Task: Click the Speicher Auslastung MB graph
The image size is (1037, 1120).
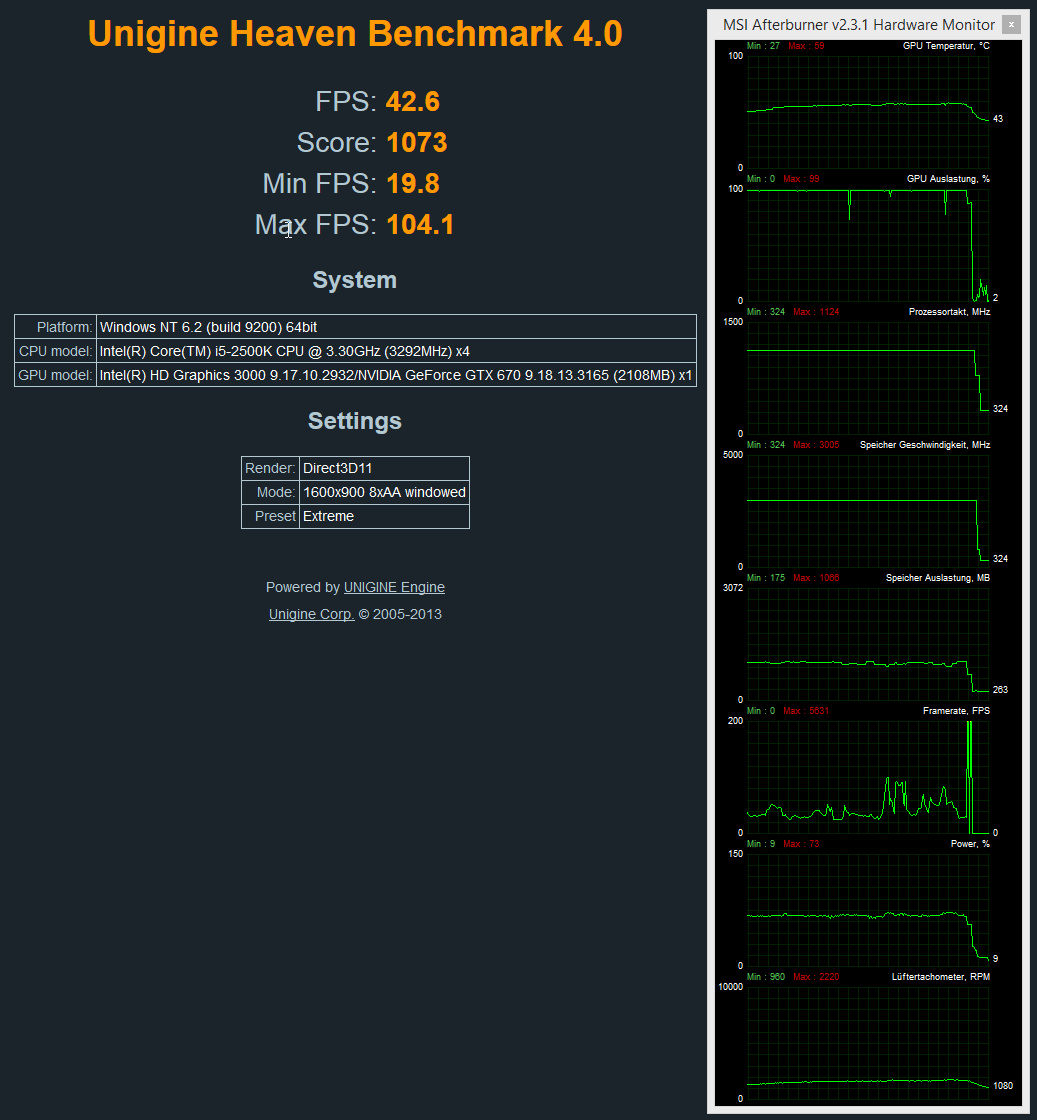Action: tap(868, 644)
